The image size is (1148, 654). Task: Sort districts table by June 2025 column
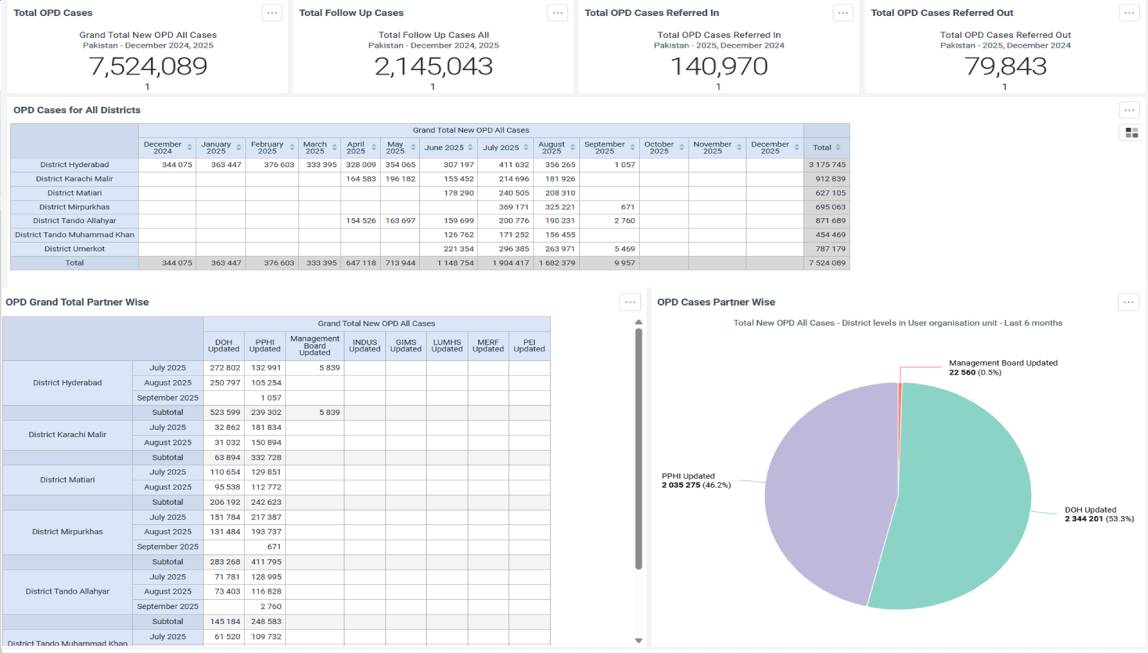[470, 147]
